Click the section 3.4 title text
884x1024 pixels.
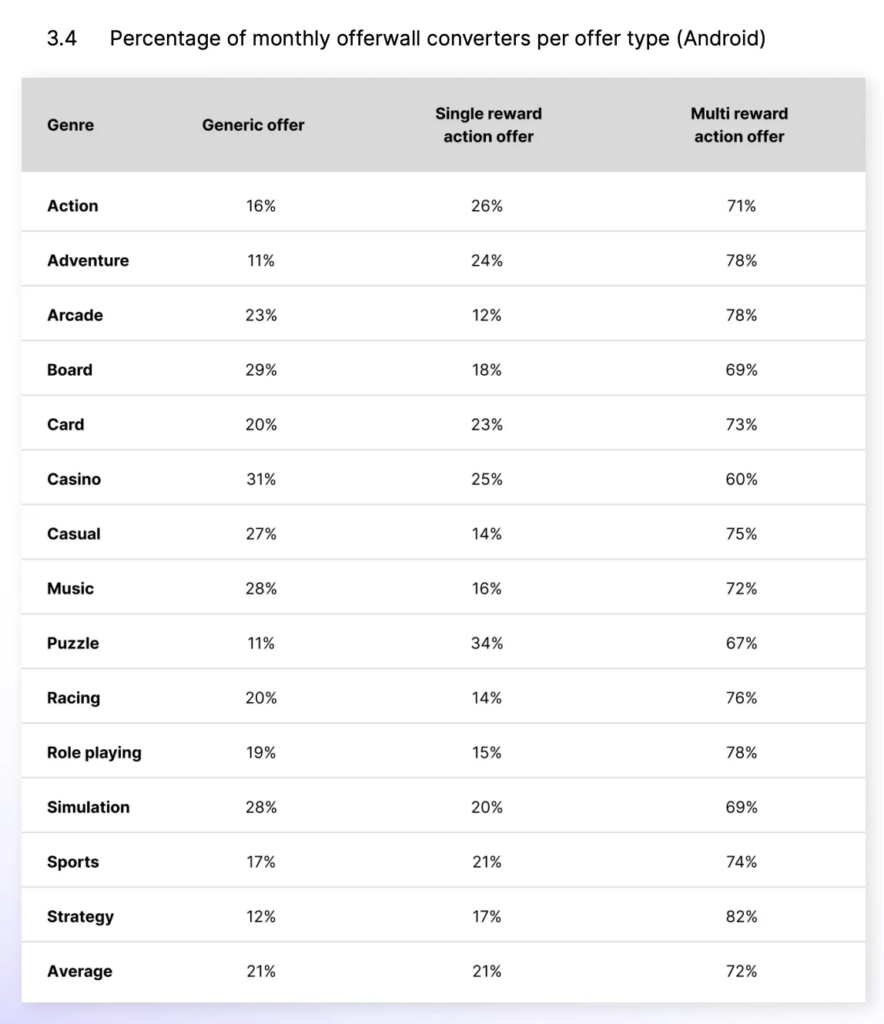tap(437, 40)
